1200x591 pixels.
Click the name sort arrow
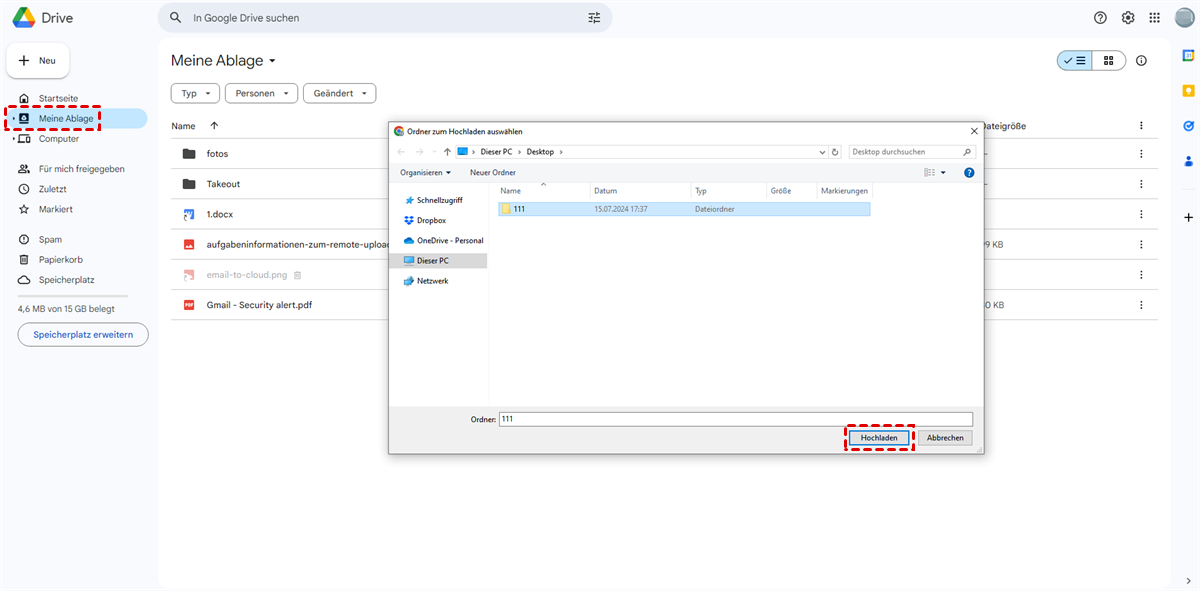pos(213,126)
